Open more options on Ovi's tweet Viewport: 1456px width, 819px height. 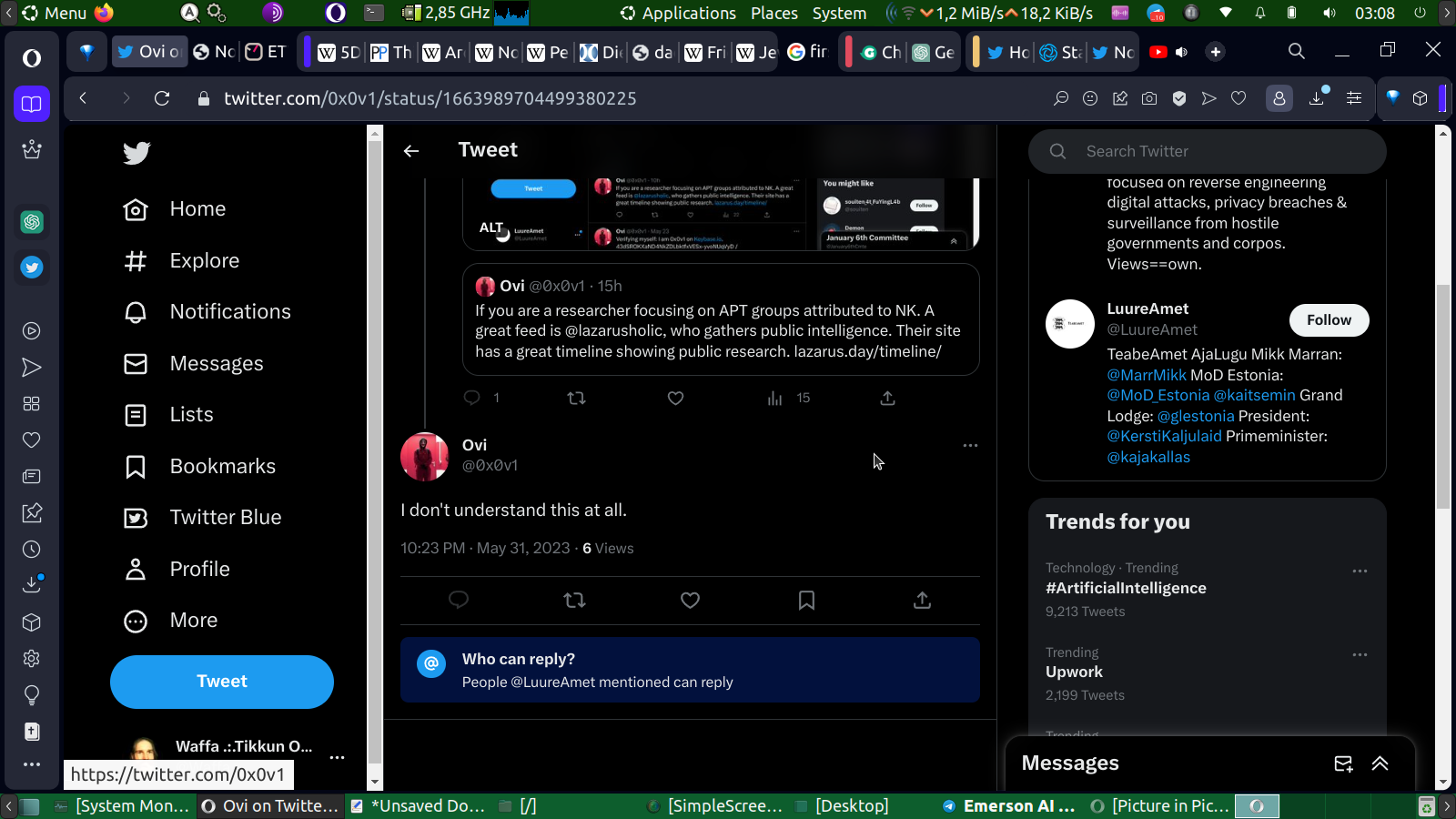pyautogui.click(x=970, y=445)
